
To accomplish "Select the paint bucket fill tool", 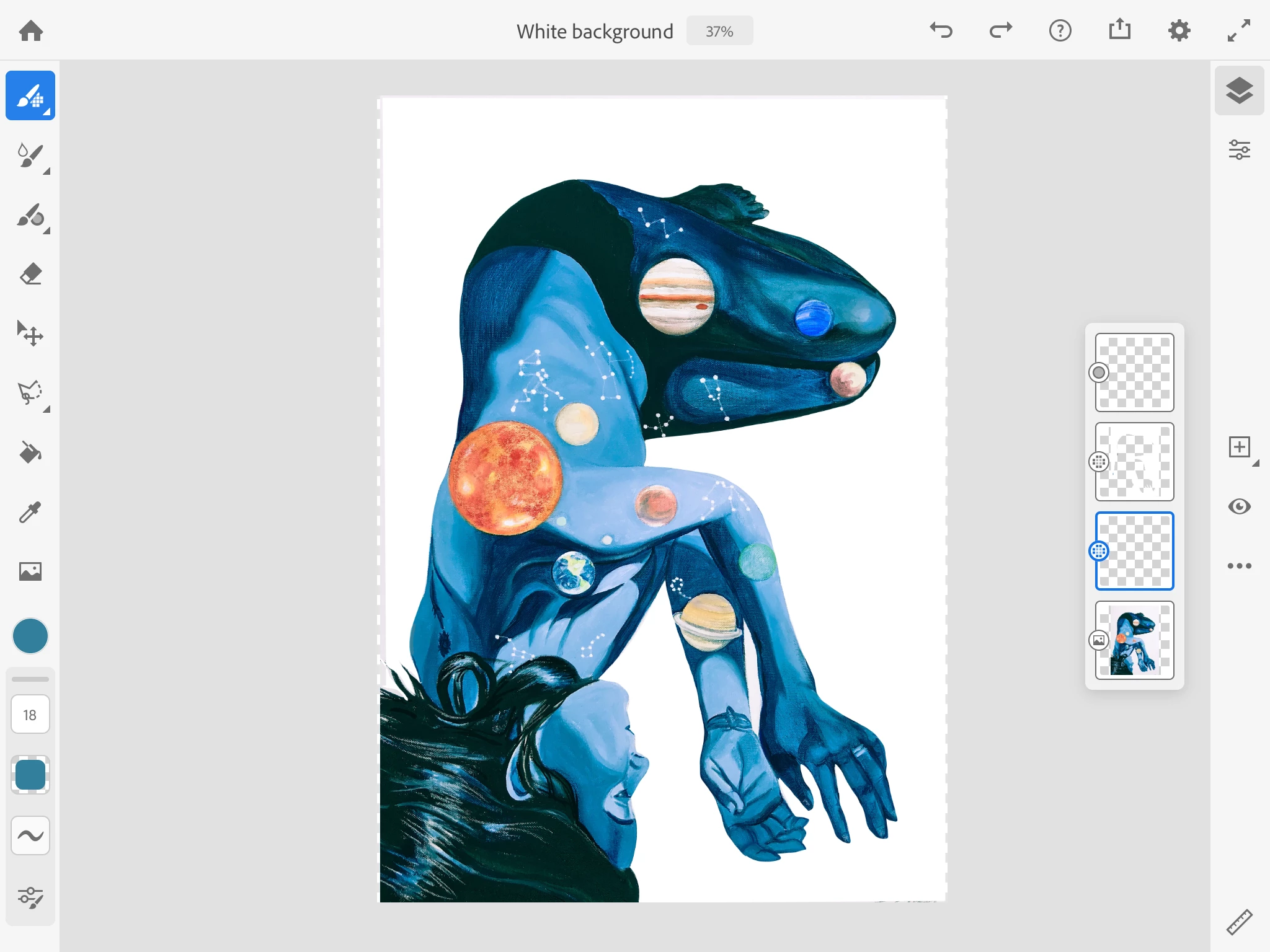I will click(x=30, y=452).
